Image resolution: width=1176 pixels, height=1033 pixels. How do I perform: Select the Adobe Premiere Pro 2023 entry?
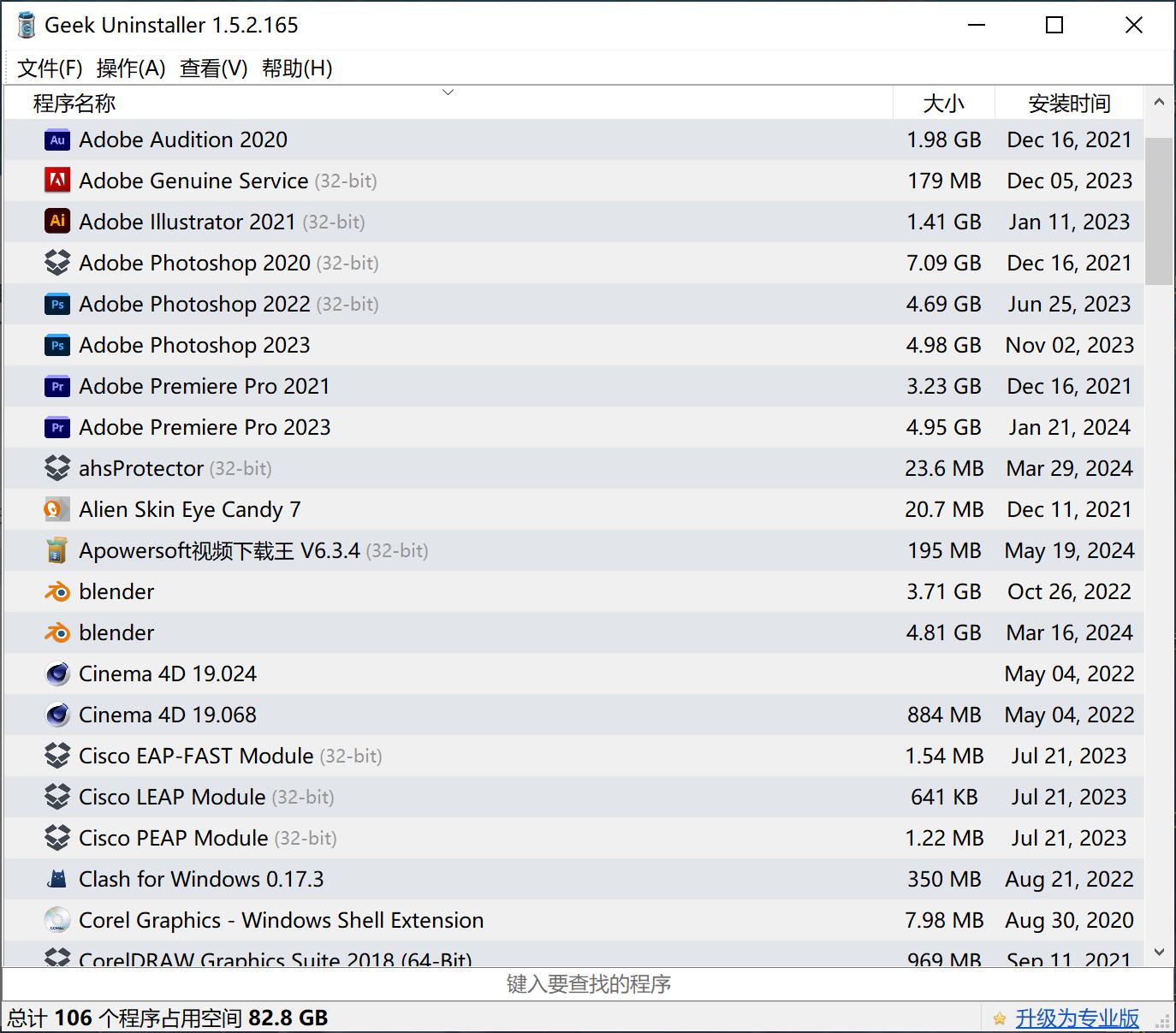[574, 427]
